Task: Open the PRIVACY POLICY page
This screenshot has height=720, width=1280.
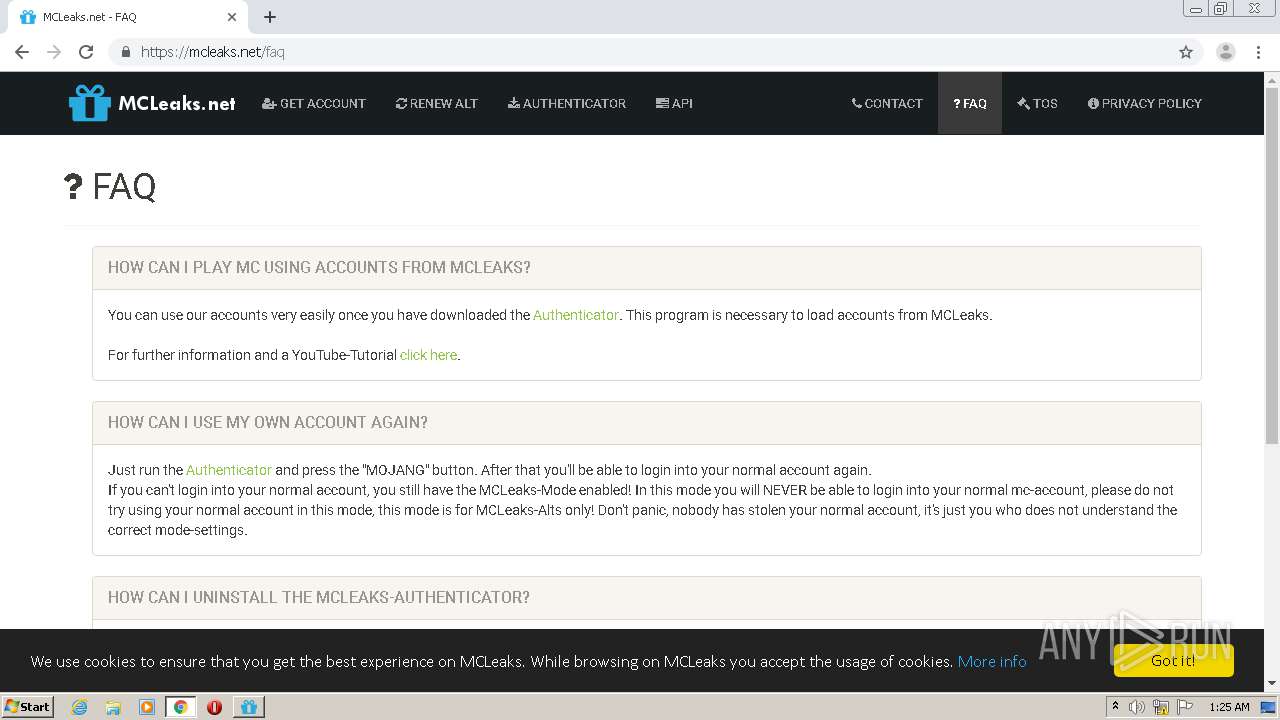Action: pos(1145,103)
